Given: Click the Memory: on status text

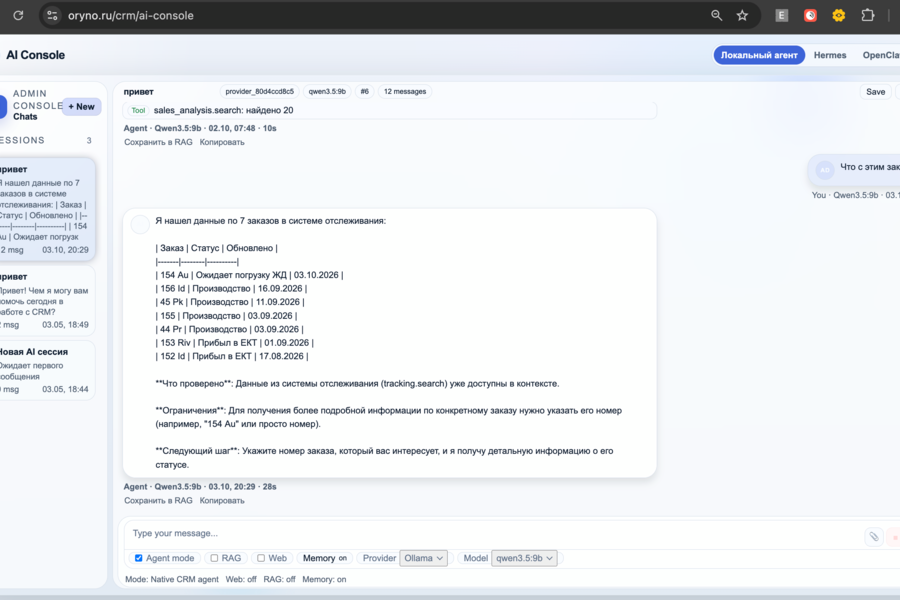Looking at the screenshot, I should (x=324, y=579).
